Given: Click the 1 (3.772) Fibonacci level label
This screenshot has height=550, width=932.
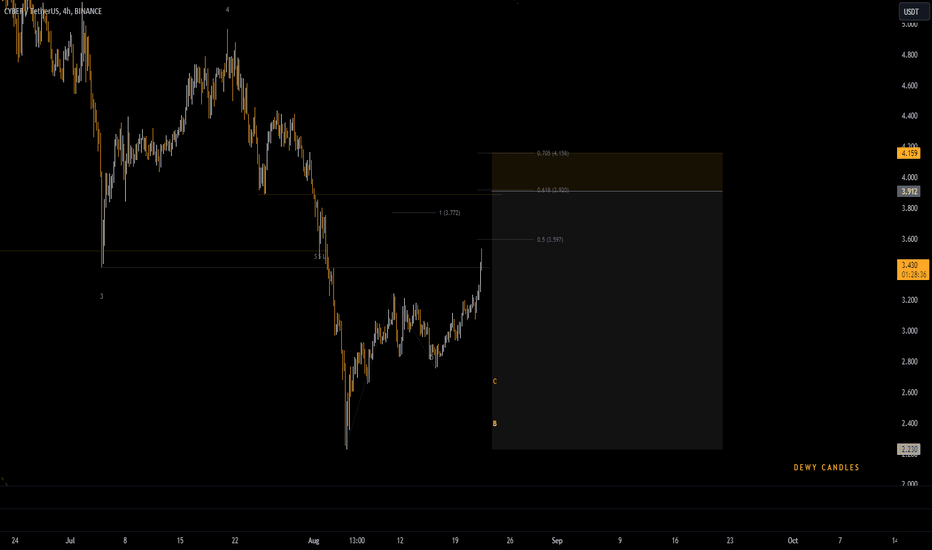Looking at the screenshot, I should pyautogui.click(x=449, y=213).
